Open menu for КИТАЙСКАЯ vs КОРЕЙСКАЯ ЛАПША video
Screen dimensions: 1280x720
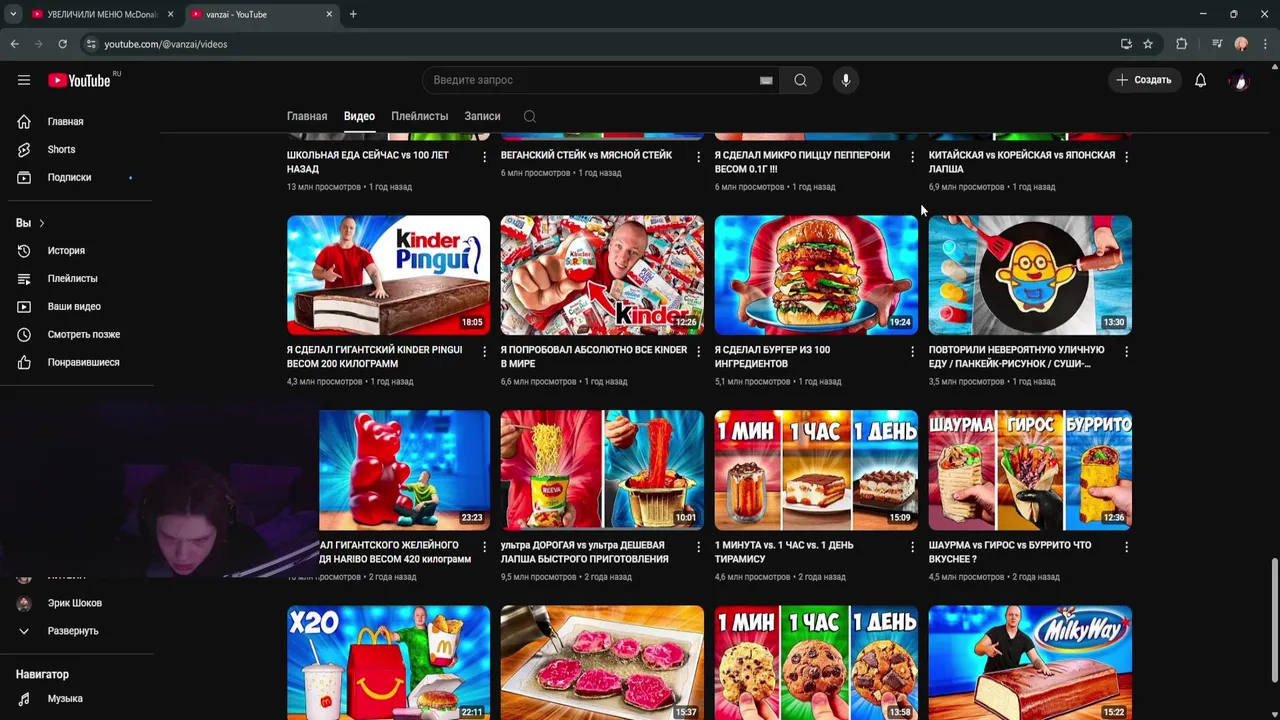1126,157
